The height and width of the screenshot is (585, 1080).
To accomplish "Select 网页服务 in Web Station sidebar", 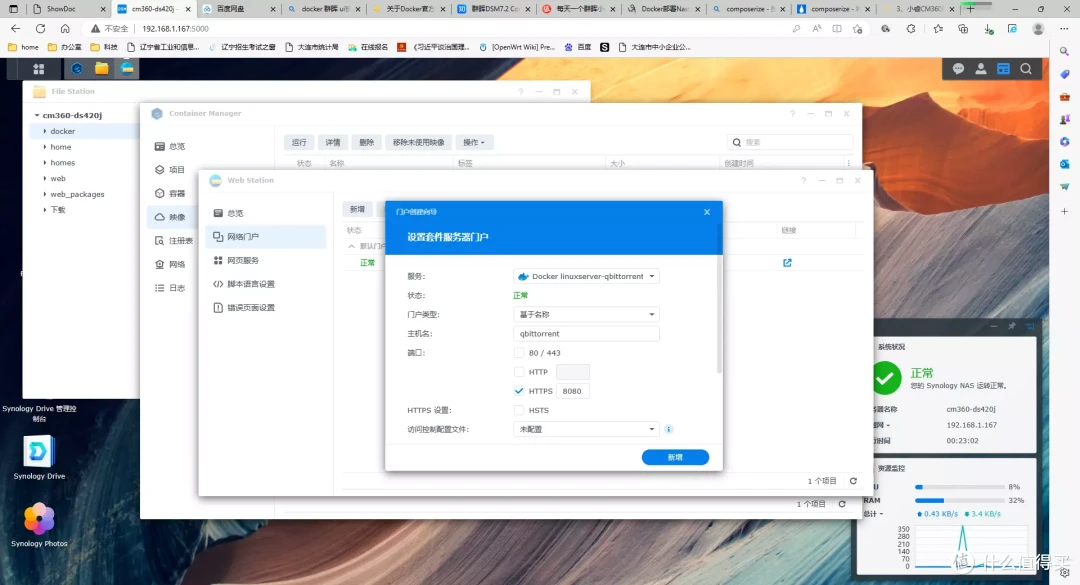I will point(265,260).
